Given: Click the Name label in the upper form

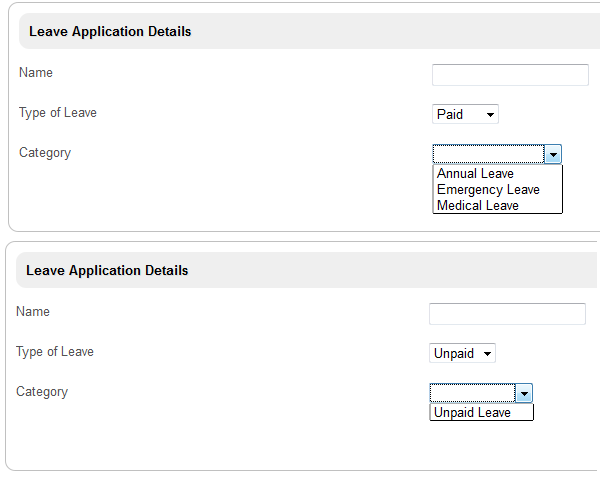Looking at the screenshot, I should pos(36,73).
